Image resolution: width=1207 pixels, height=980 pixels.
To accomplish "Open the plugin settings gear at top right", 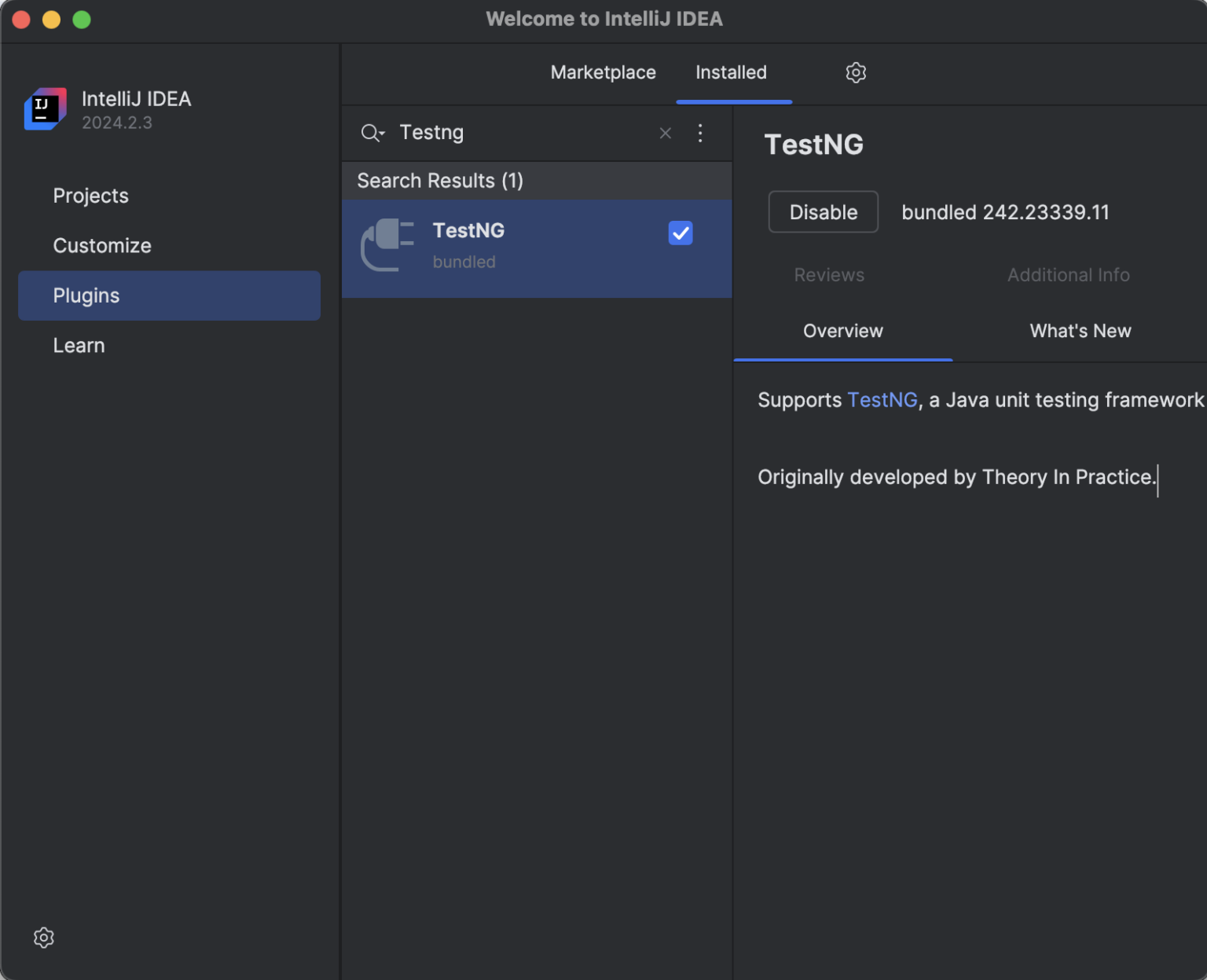I will (x=856, y=72).
